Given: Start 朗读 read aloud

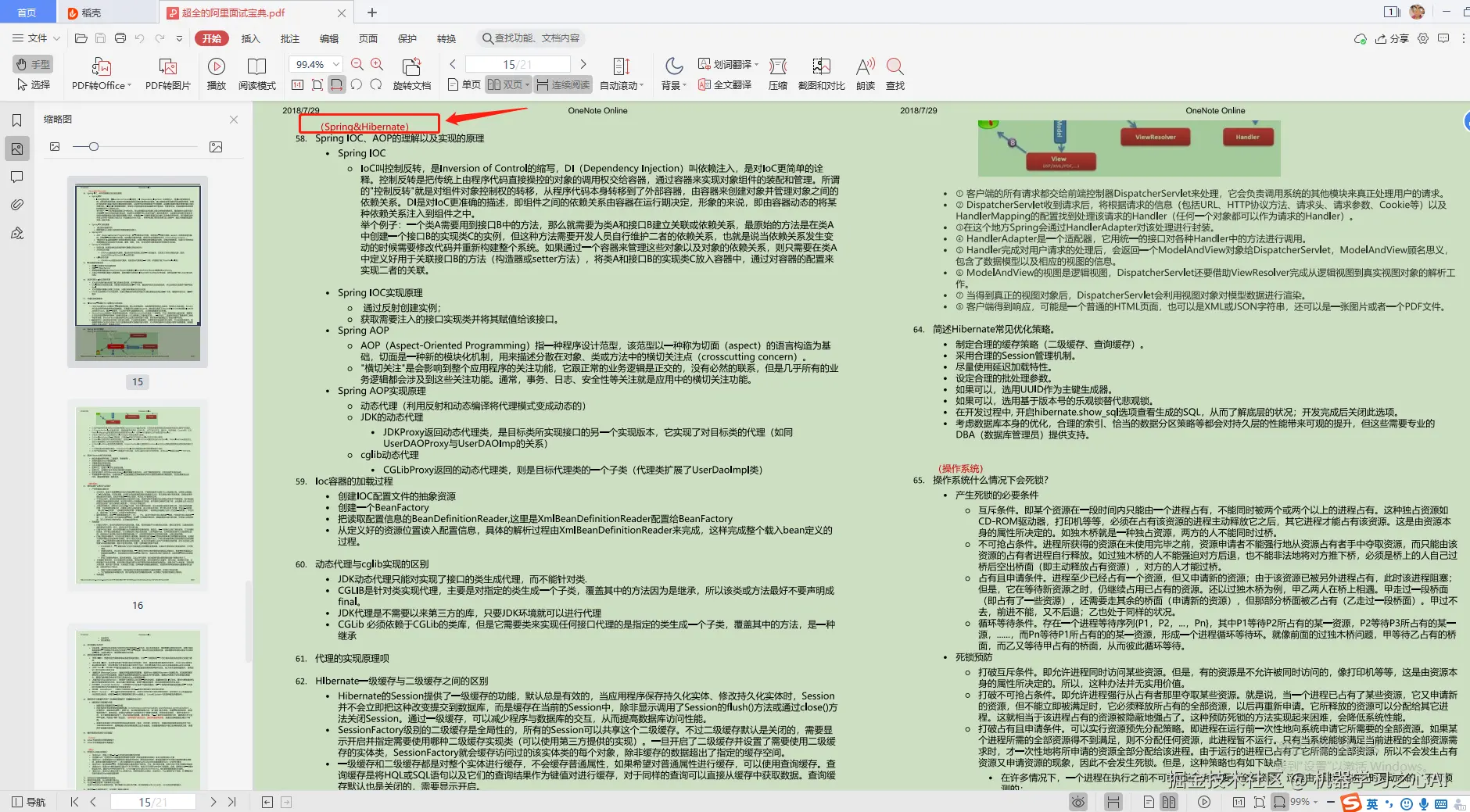Looking at the screenshot, I should pyautogui.click(x=862, y=74).
